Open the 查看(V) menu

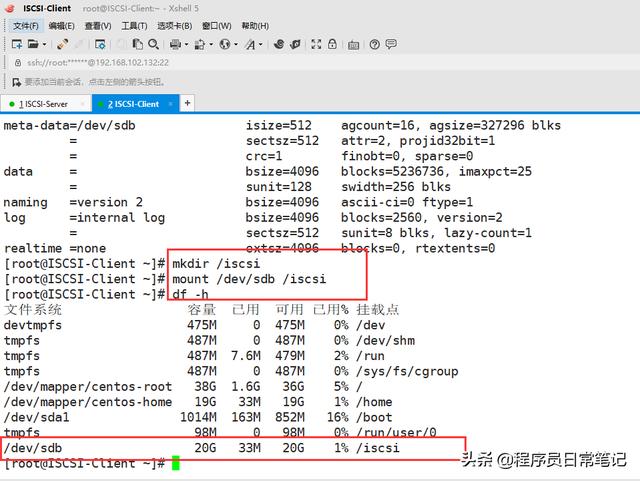click(98, 26)
